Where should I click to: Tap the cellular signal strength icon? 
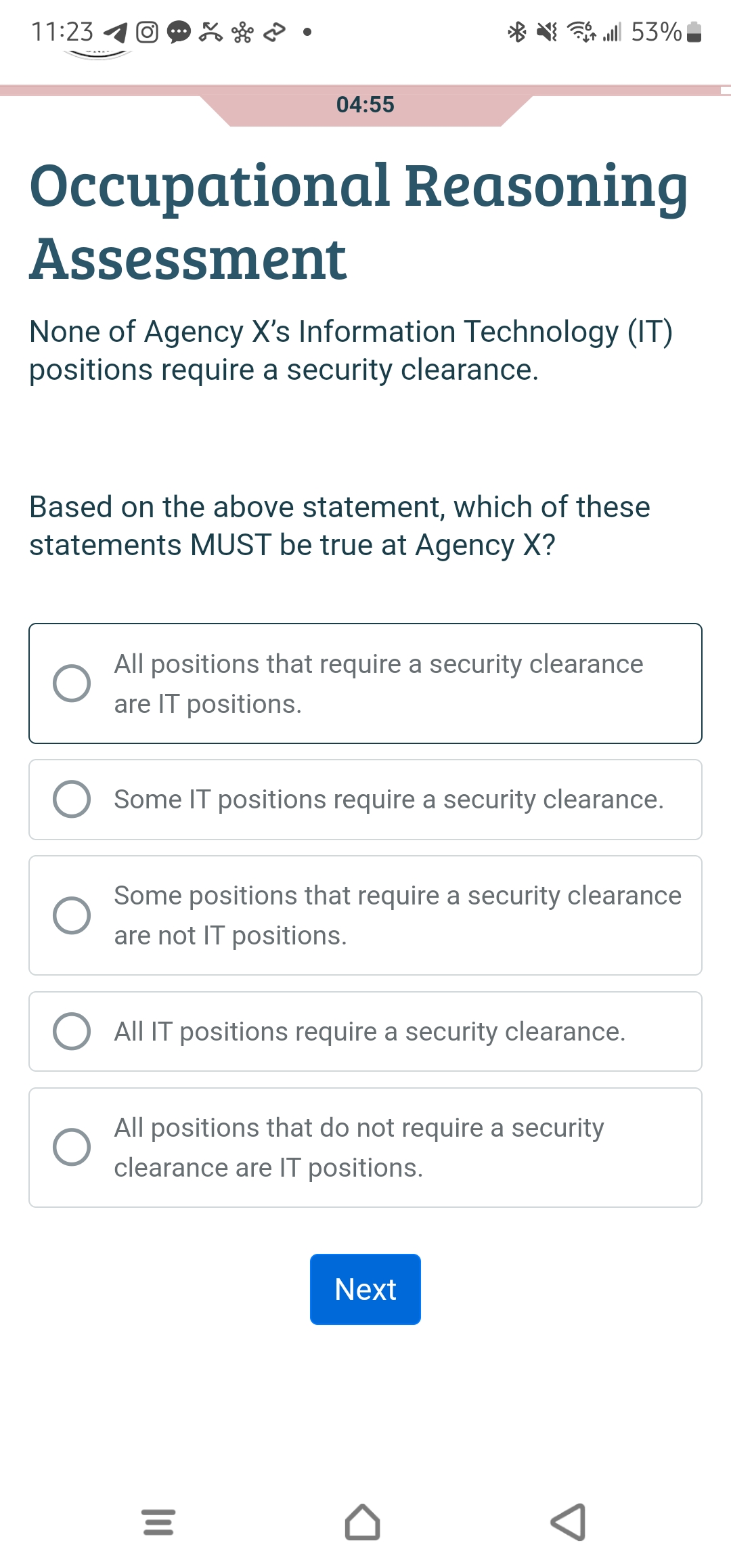[611, 32]
